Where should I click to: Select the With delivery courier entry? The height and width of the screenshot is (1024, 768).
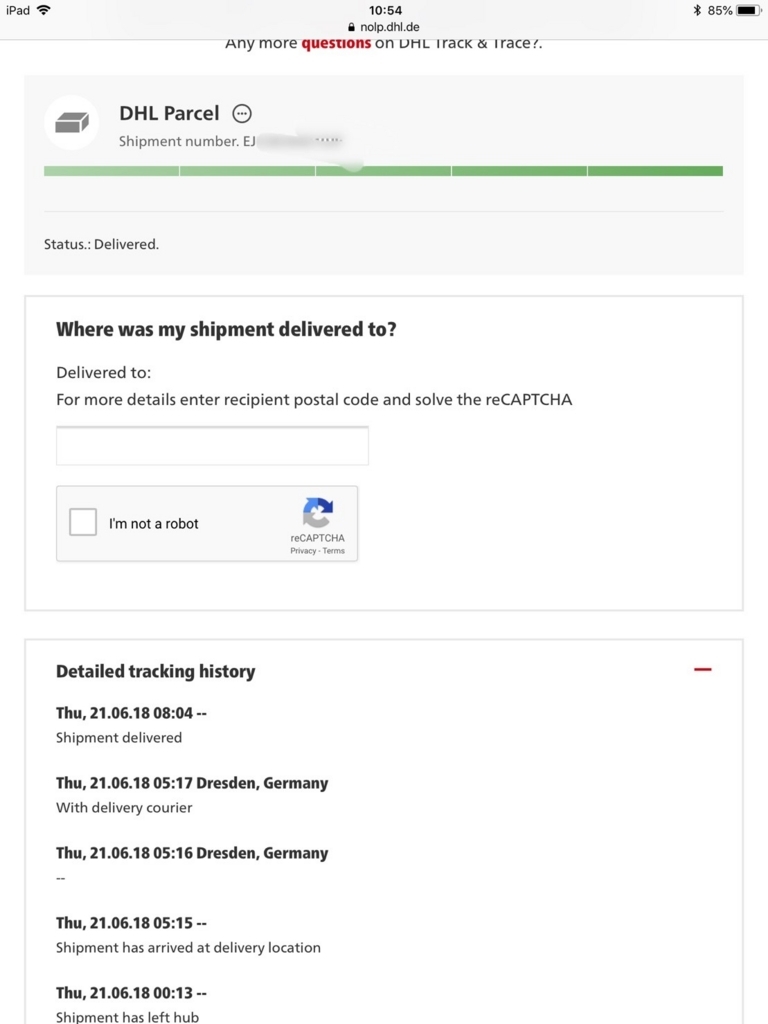[x=192, y=795]
